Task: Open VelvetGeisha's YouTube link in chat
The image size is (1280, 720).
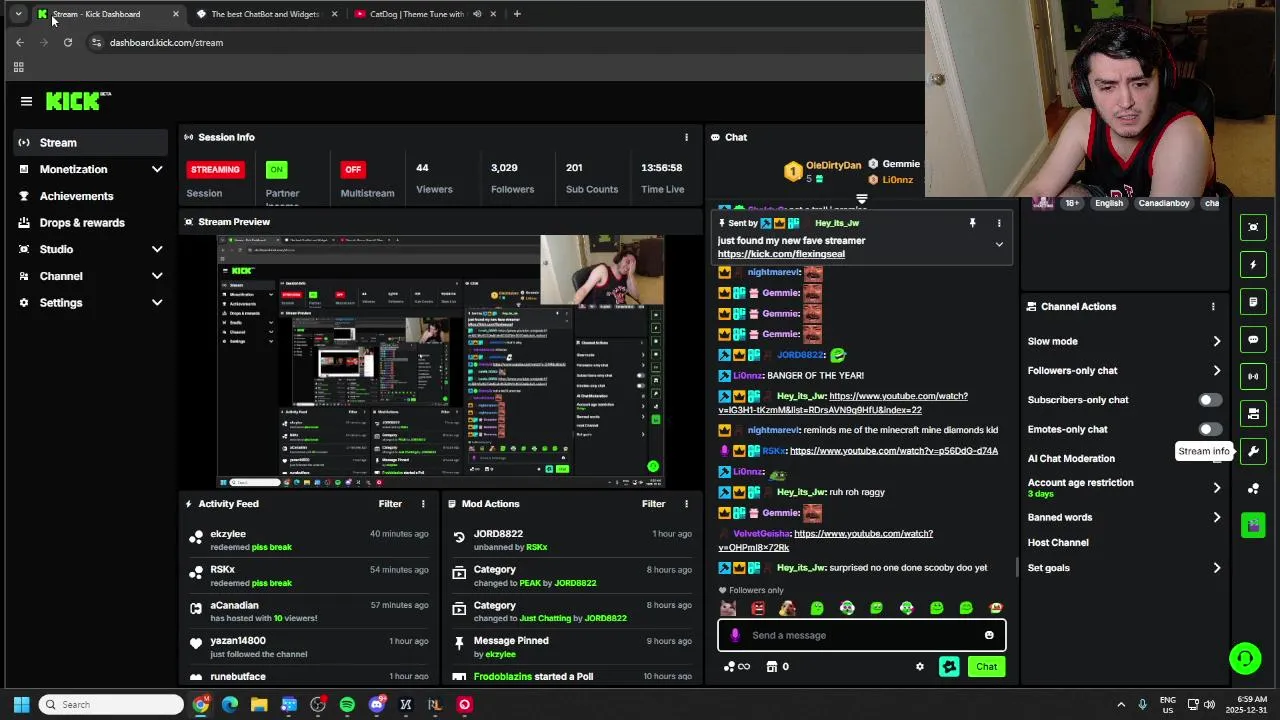Action: click(826, 541)
